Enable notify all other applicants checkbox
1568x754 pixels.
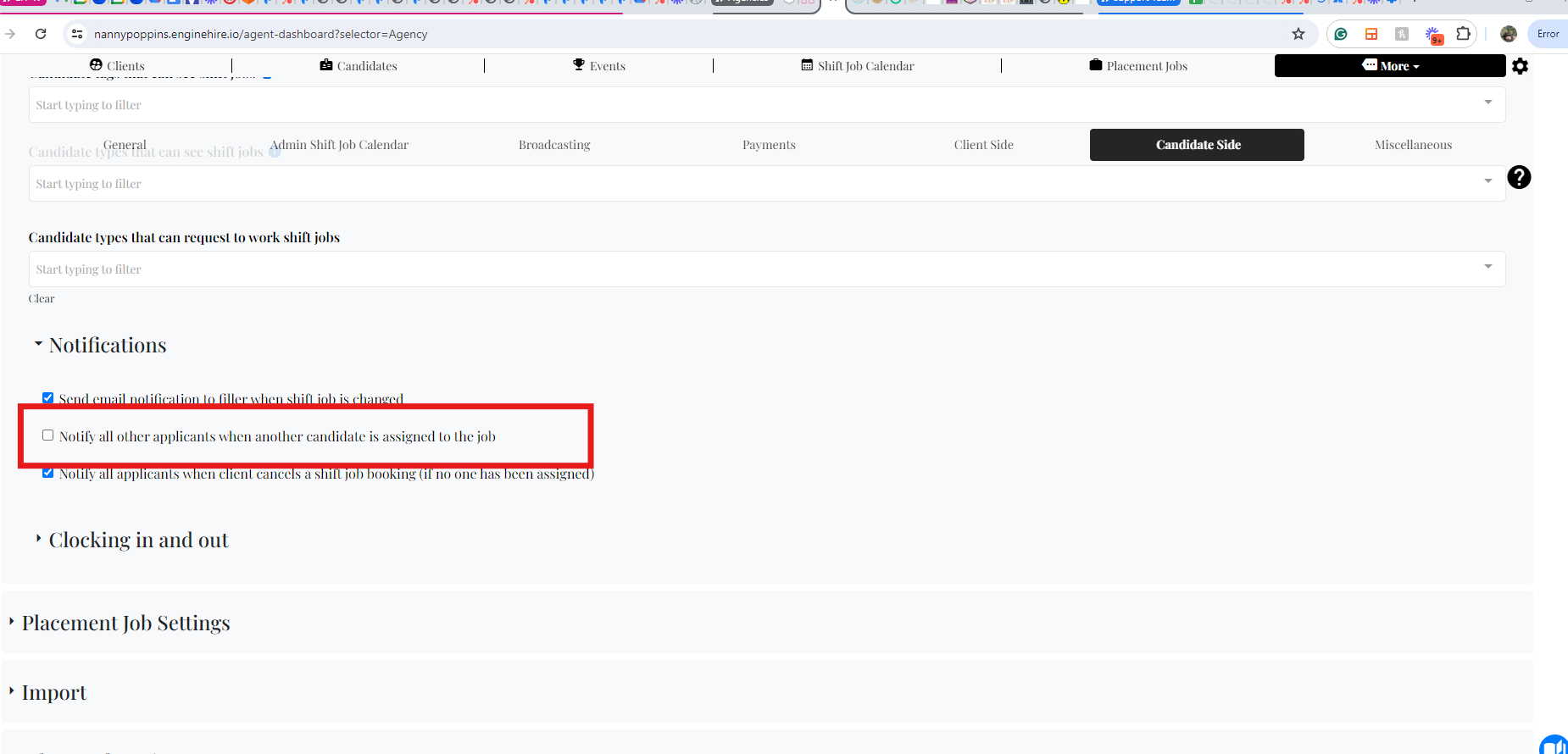[48, 435]
